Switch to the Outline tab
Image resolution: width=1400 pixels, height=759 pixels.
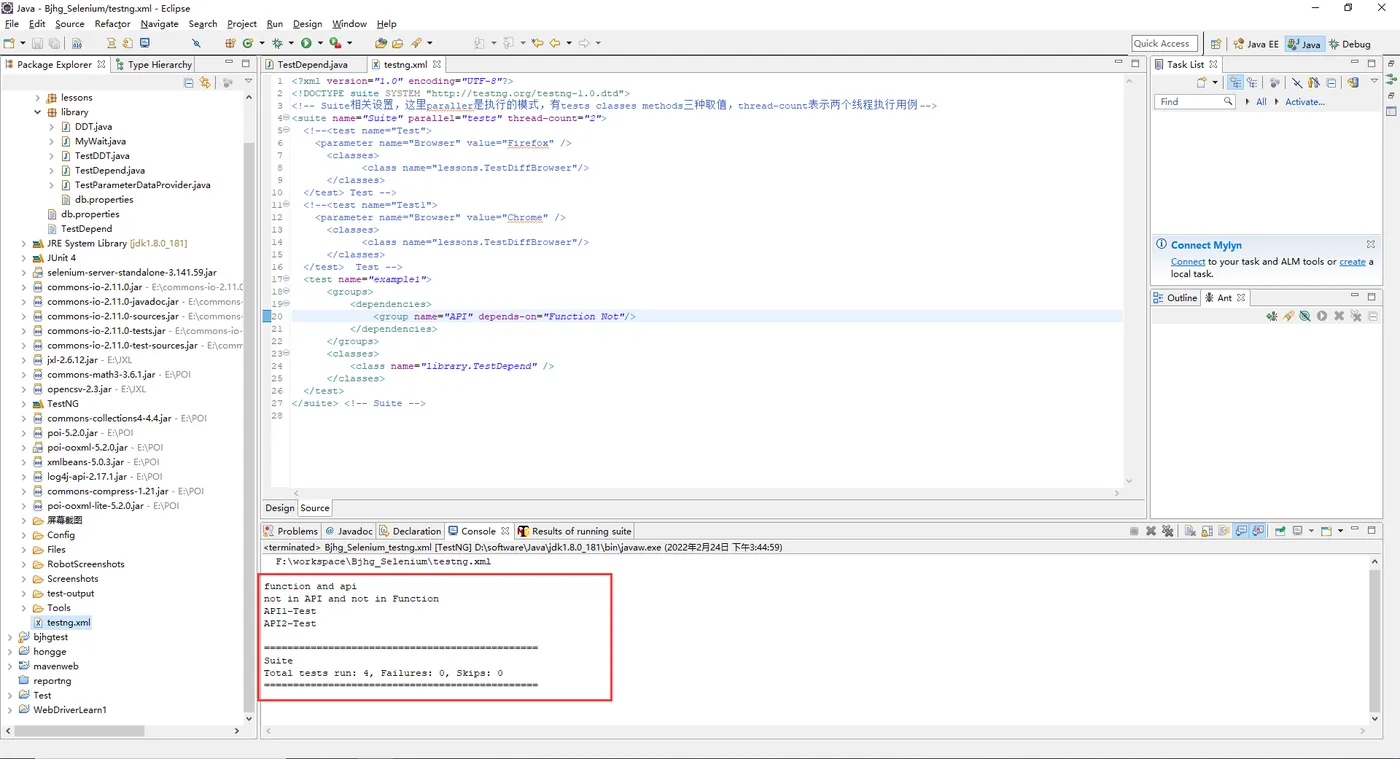click(1175, 297)
